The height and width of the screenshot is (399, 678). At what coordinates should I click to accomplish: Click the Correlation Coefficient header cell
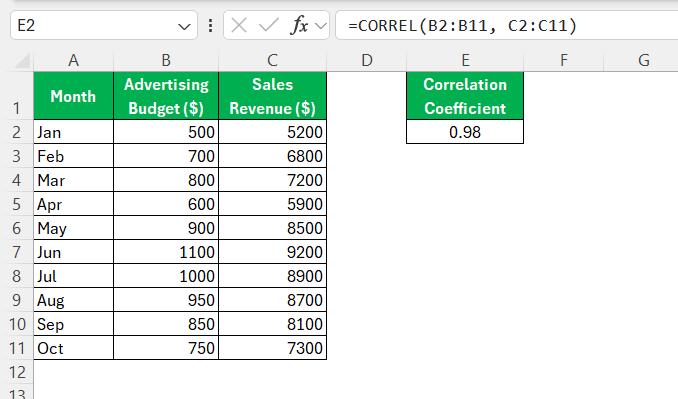(x=465, y=96)
